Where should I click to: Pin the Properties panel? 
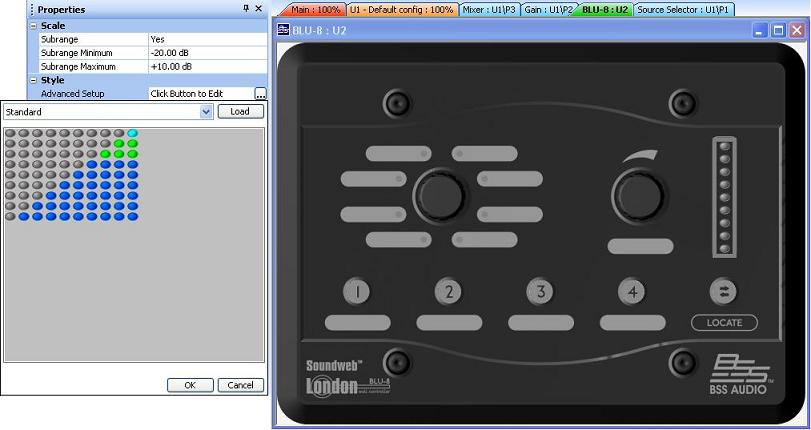pos(246,9)
